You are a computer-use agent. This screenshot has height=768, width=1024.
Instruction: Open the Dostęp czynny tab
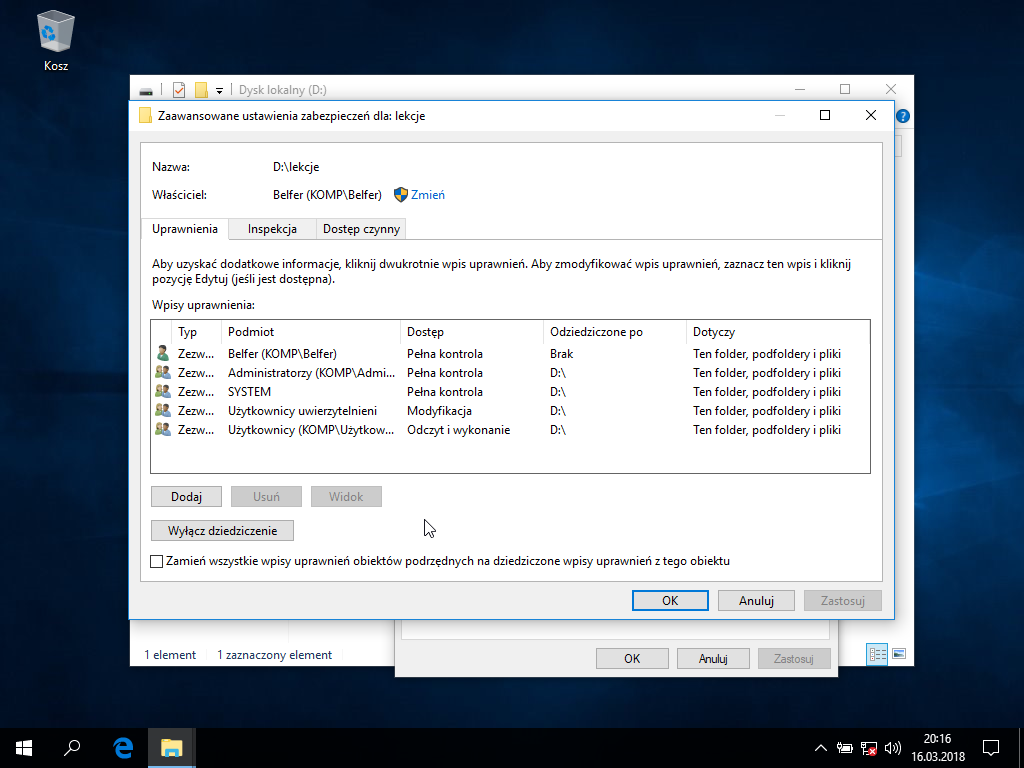tap(361, 229)
